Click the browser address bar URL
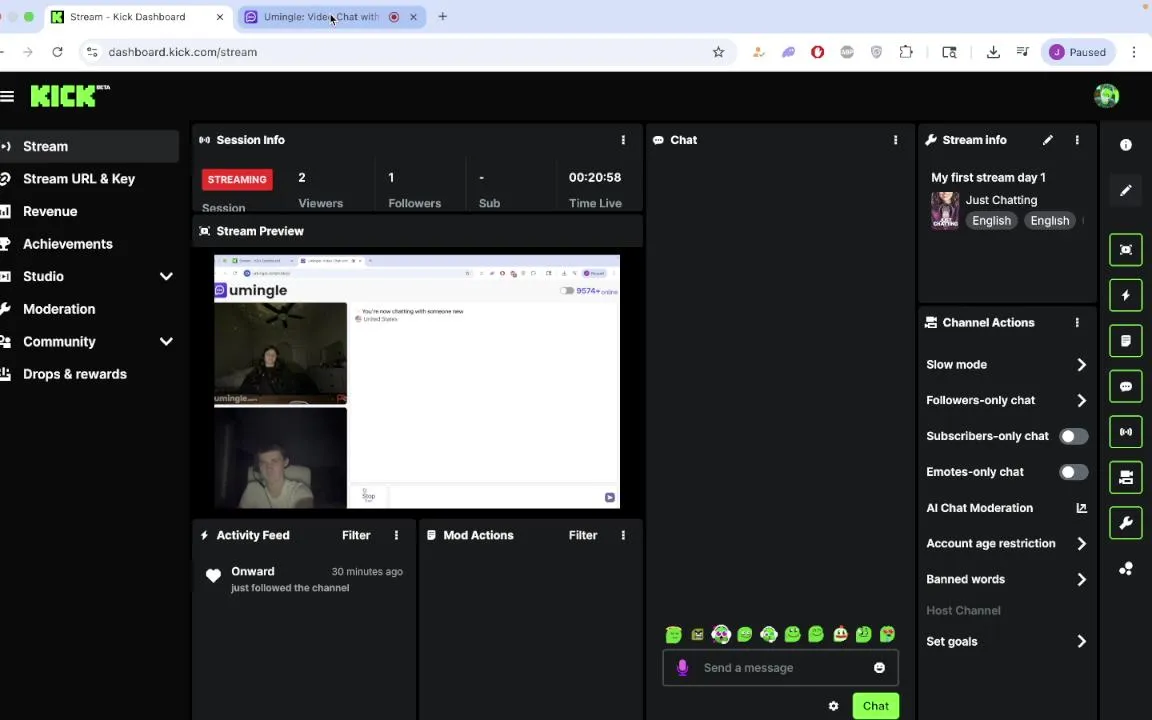Screen dimensions: 1152x720 183,52
